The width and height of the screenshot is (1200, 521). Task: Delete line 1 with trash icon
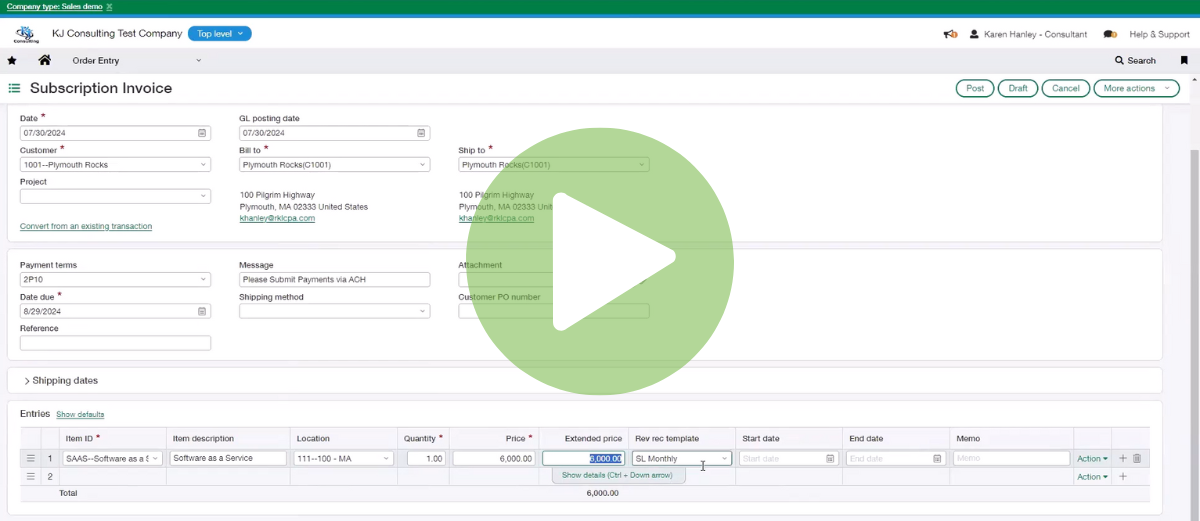coord(1137,459)
